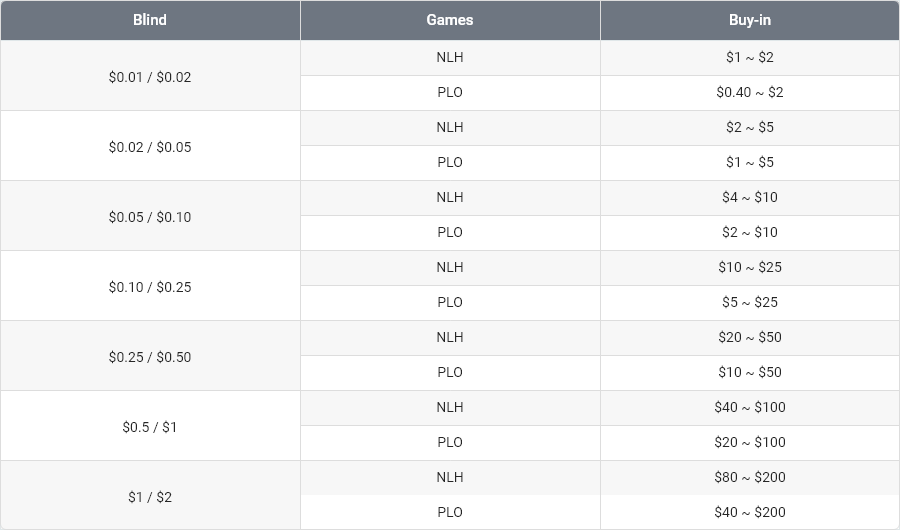The image size is (900, 530).
Task: Select the $1 / $2 blind cell
Action: pyautogui.click(x=150, y=496)
